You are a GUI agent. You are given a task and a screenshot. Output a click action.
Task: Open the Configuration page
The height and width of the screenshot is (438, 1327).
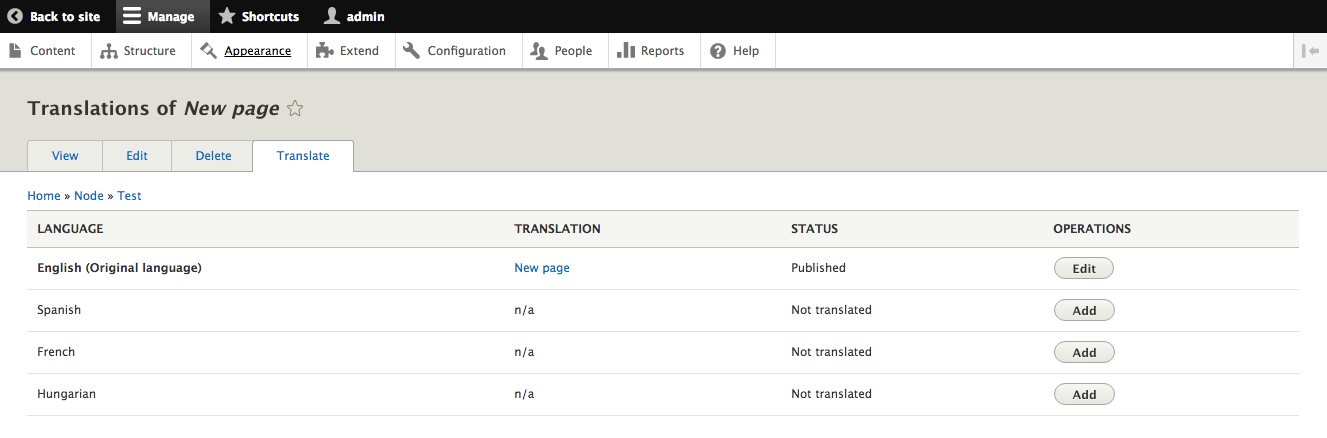pyautogui.click(x=455, y=51)
